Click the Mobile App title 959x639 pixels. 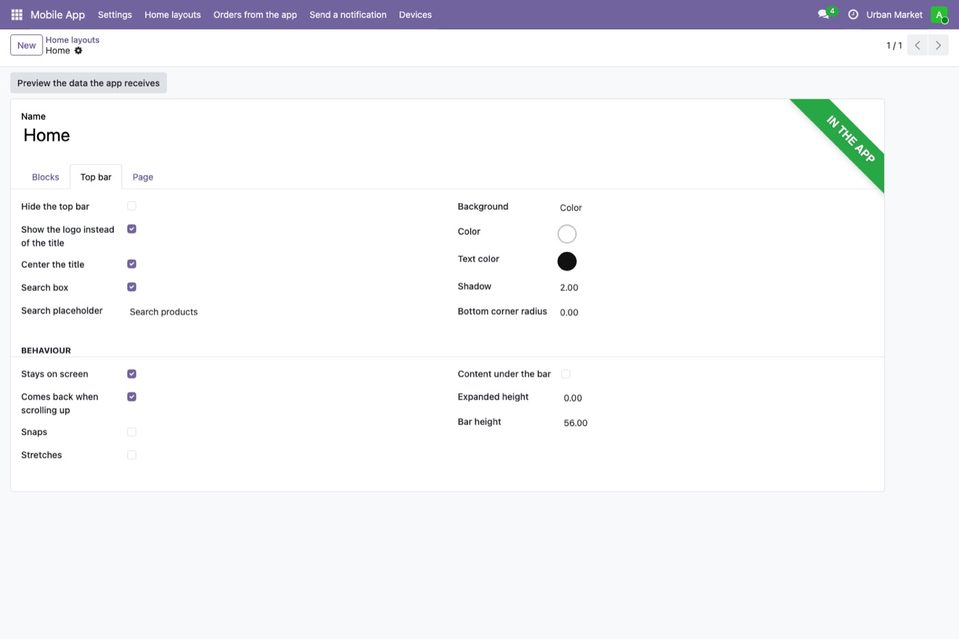click(57, 15)
